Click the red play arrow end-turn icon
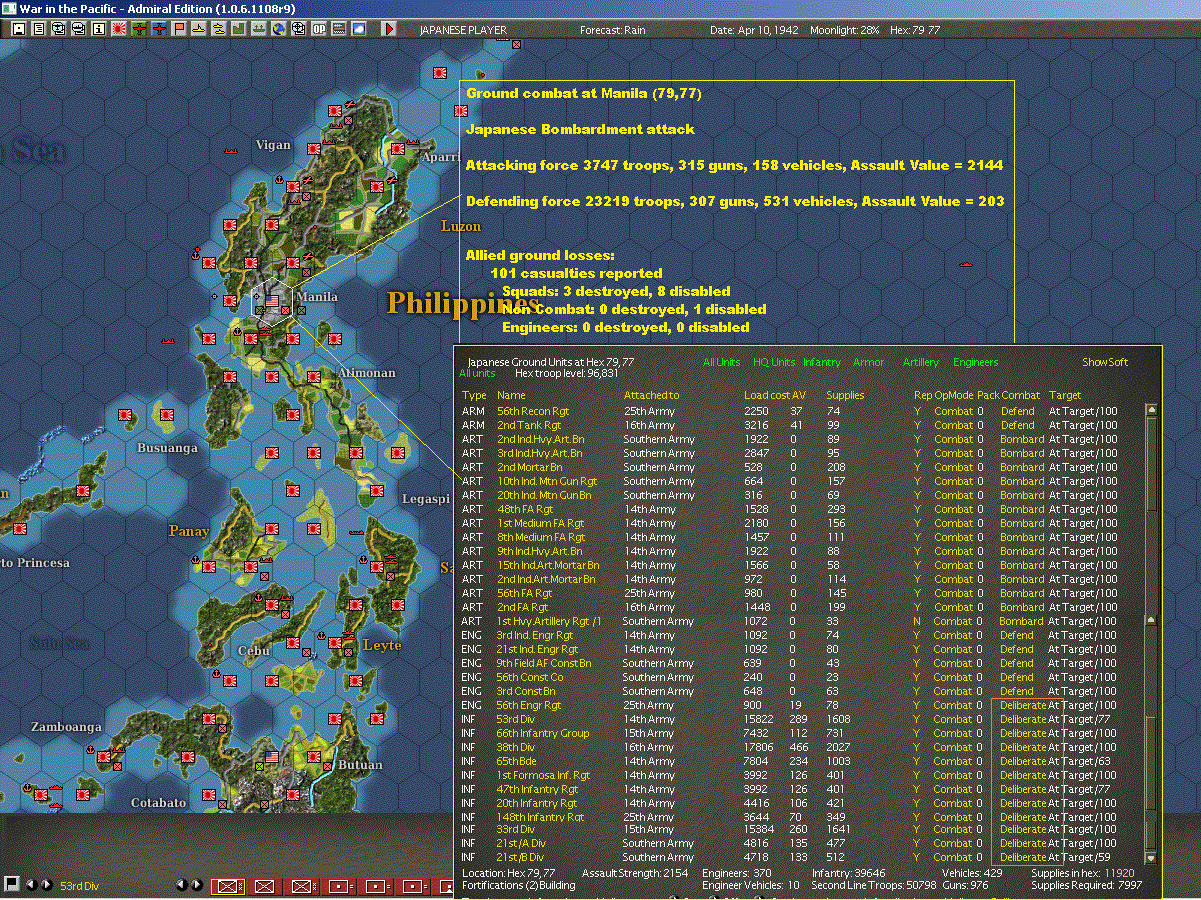1201x900 pixels. click(x=389, y=30)
